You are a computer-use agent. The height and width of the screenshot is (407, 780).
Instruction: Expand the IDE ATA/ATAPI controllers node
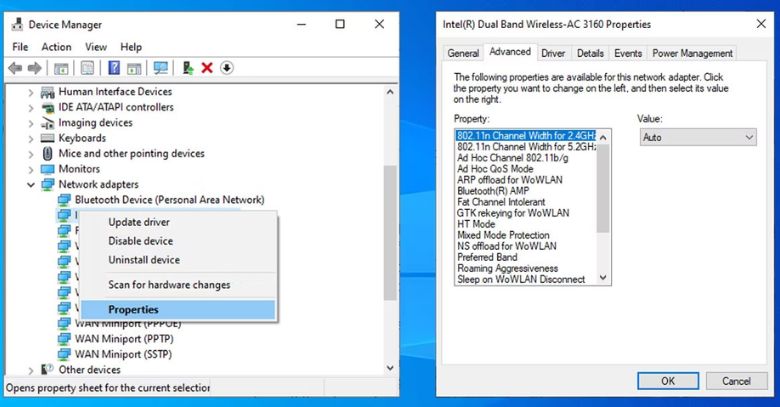(31, 108)
